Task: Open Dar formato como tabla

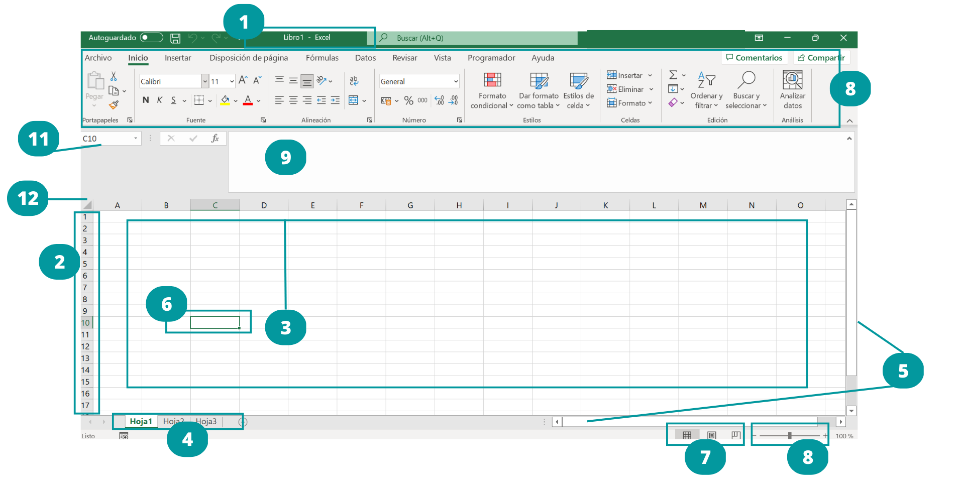Action: [539, 81]
